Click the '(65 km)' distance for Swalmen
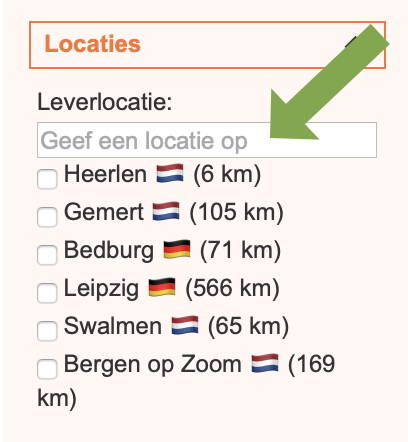 click(x=248, y=326)
